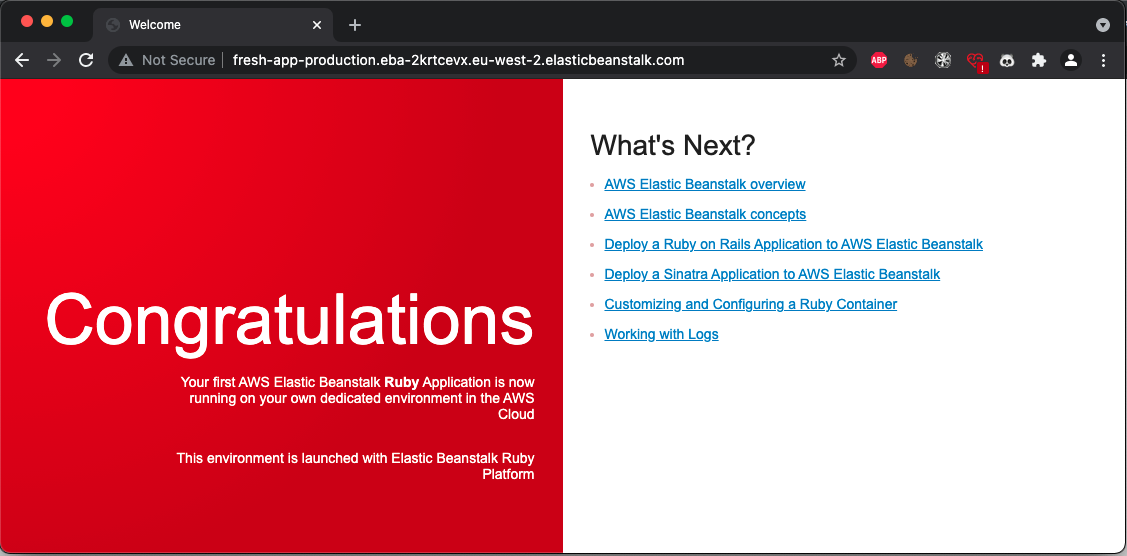Close the Welcome tab
This screenshot has height=556, width=1127.
[317, 25]
